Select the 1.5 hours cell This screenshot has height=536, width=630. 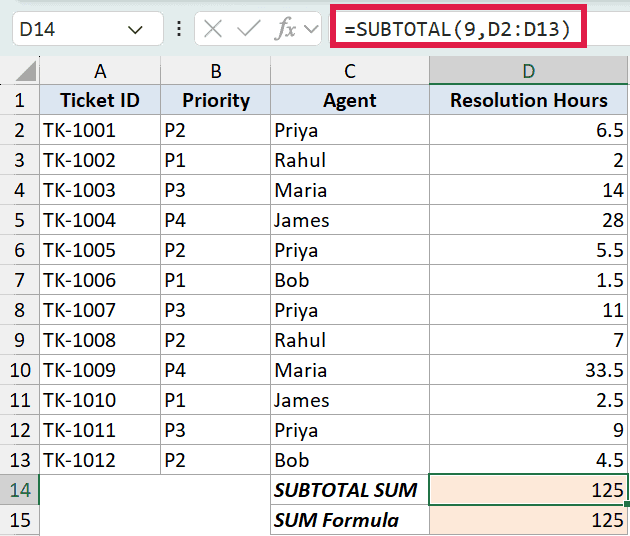point(529,280)
